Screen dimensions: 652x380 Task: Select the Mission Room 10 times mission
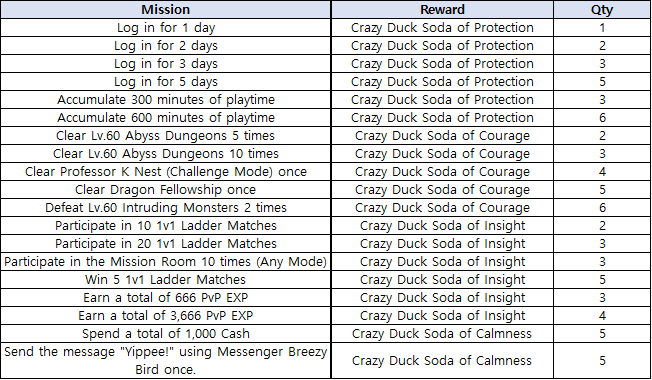[165, 262]
